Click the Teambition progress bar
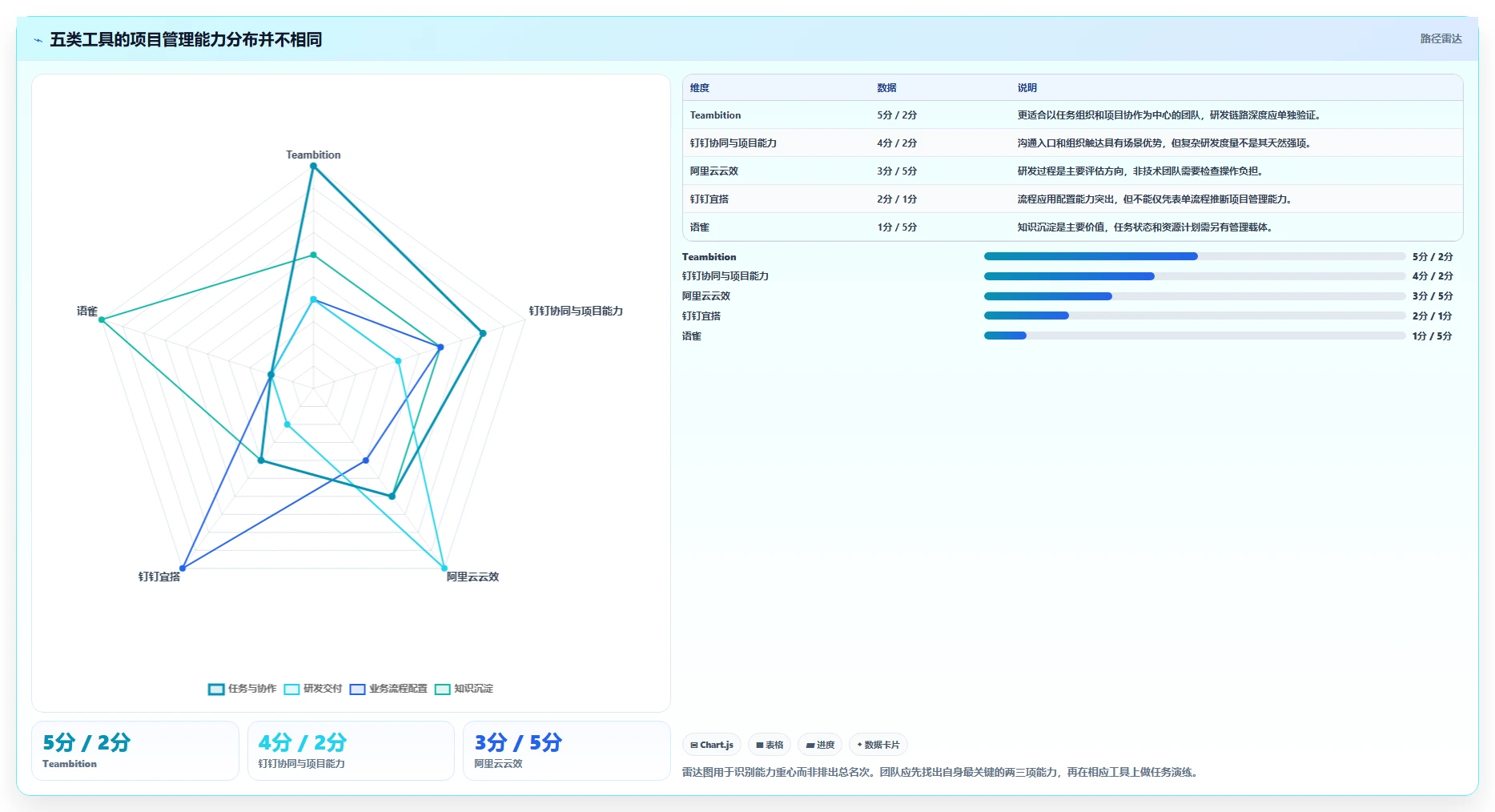Viewport: 1495px width, 812px height. coord(1194,256)
